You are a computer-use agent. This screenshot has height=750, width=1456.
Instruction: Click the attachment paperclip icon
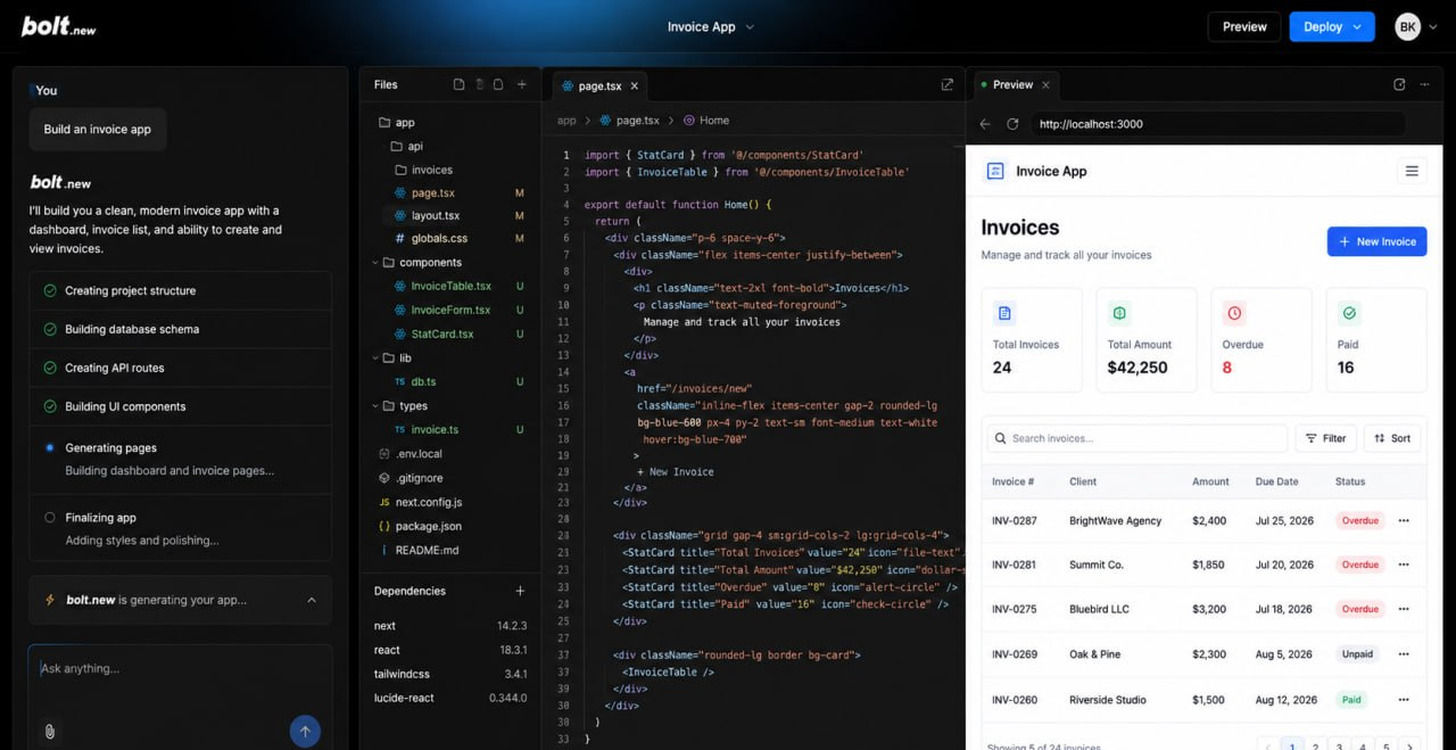click(x=49, y=732)
